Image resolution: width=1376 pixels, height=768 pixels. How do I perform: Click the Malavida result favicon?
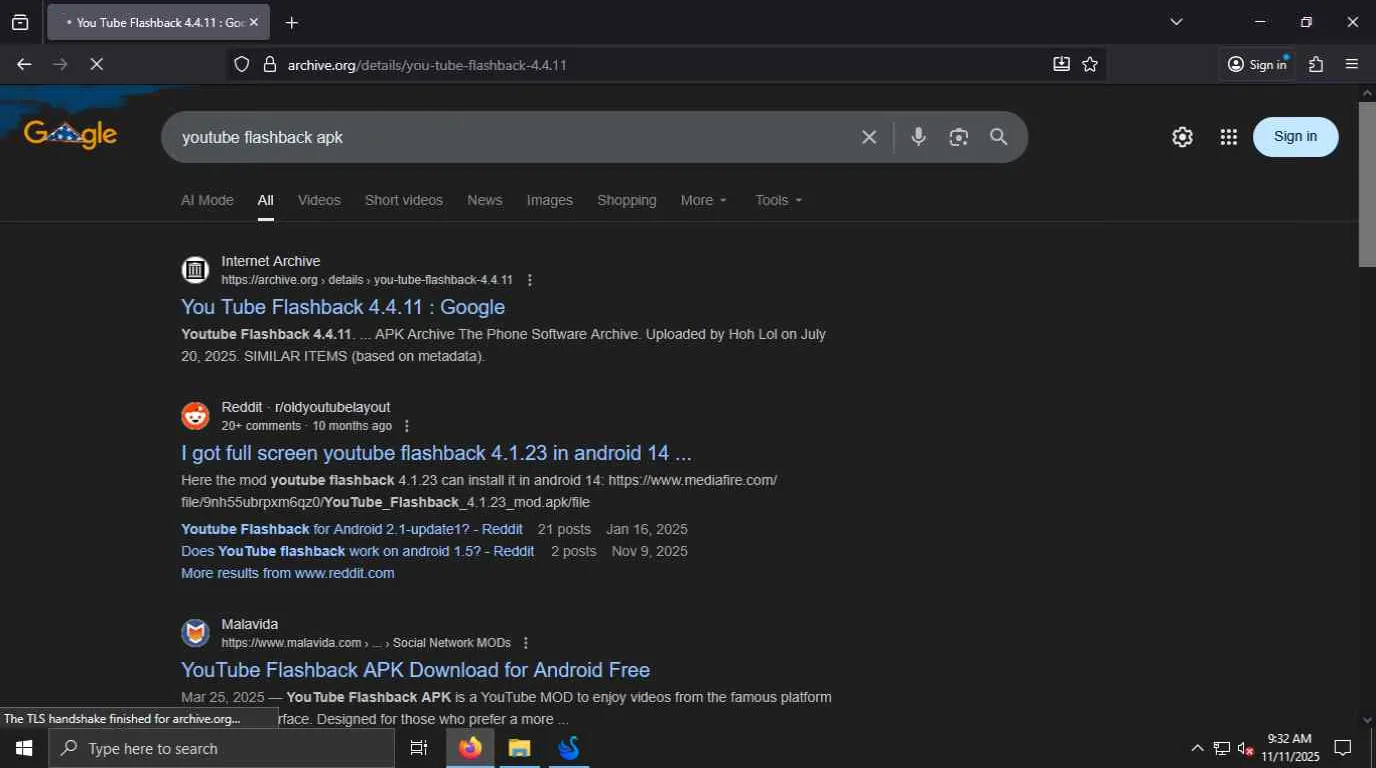(195, 633)
